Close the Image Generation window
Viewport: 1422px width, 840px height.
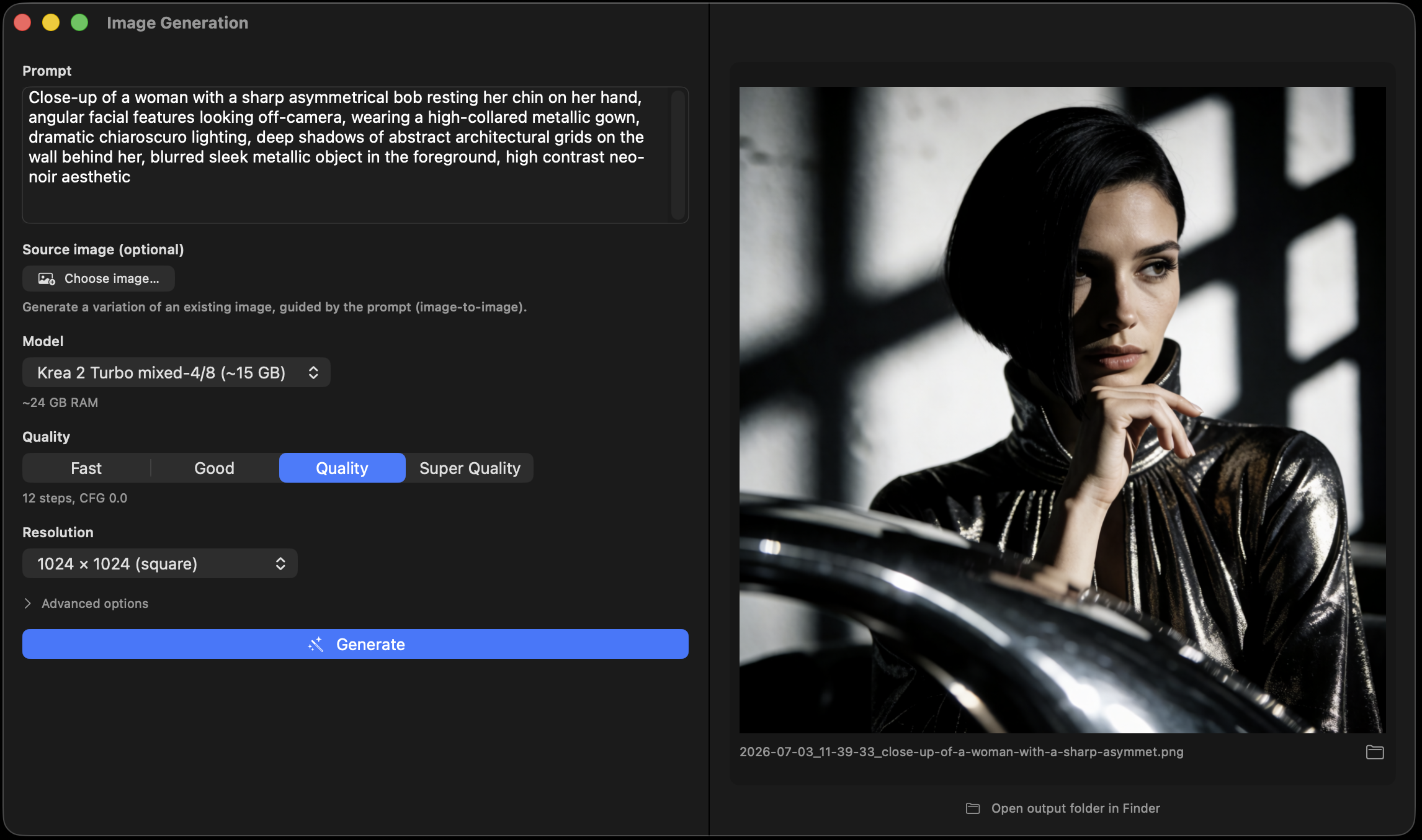[x=22, y=23]
